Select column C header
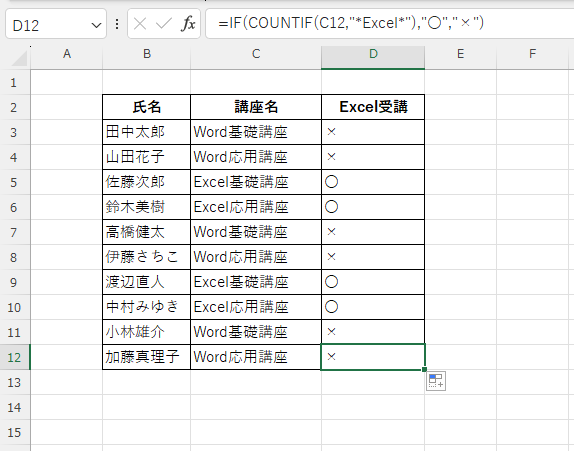 coord(256,54)
